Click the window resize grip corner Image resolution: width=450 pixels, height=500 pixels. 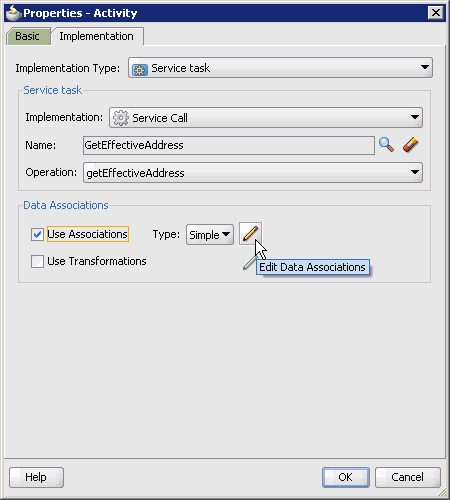pos(442,492)
